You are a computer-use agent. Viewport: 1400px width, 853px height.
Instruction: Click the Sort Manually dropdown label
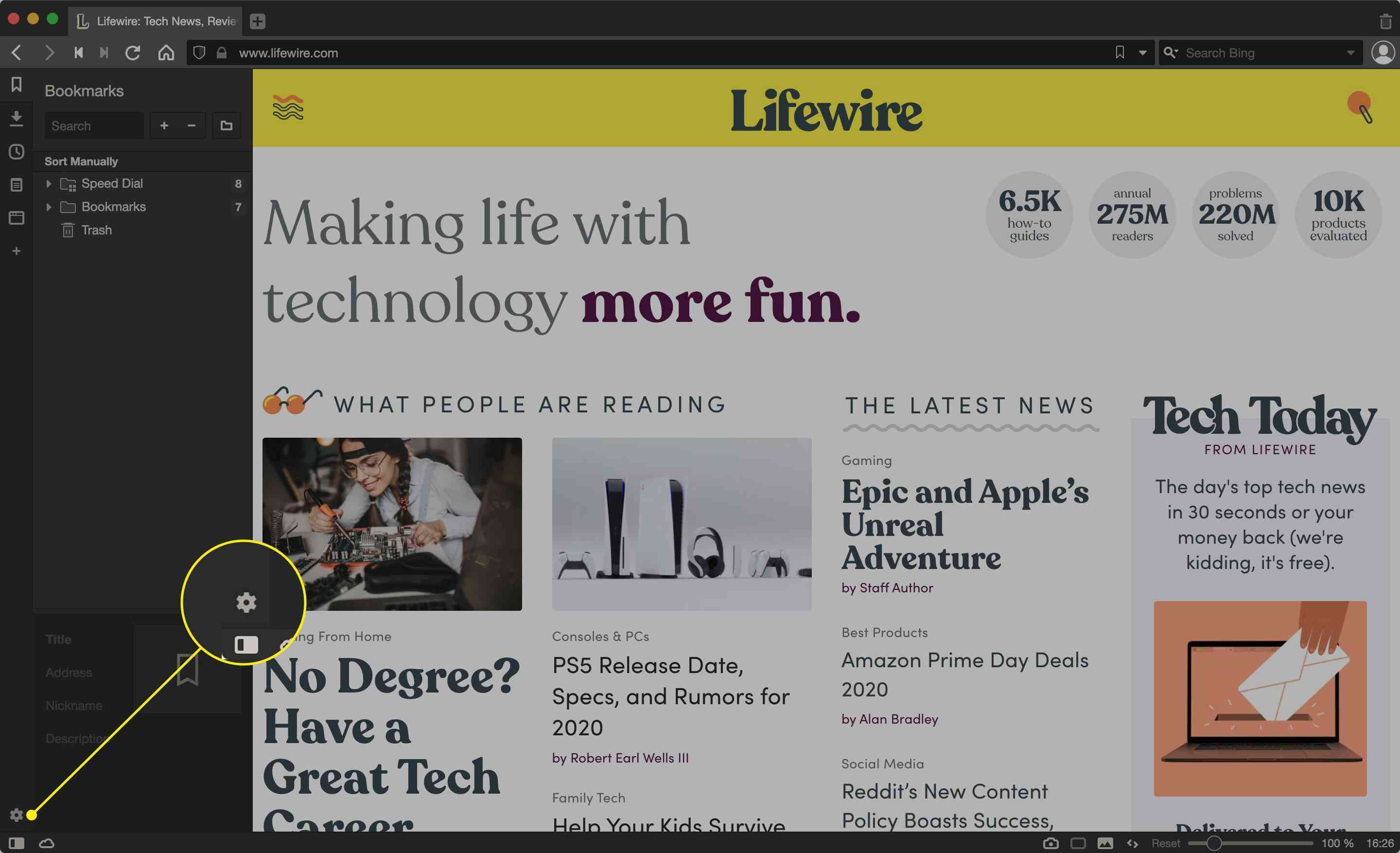(81, 160)
